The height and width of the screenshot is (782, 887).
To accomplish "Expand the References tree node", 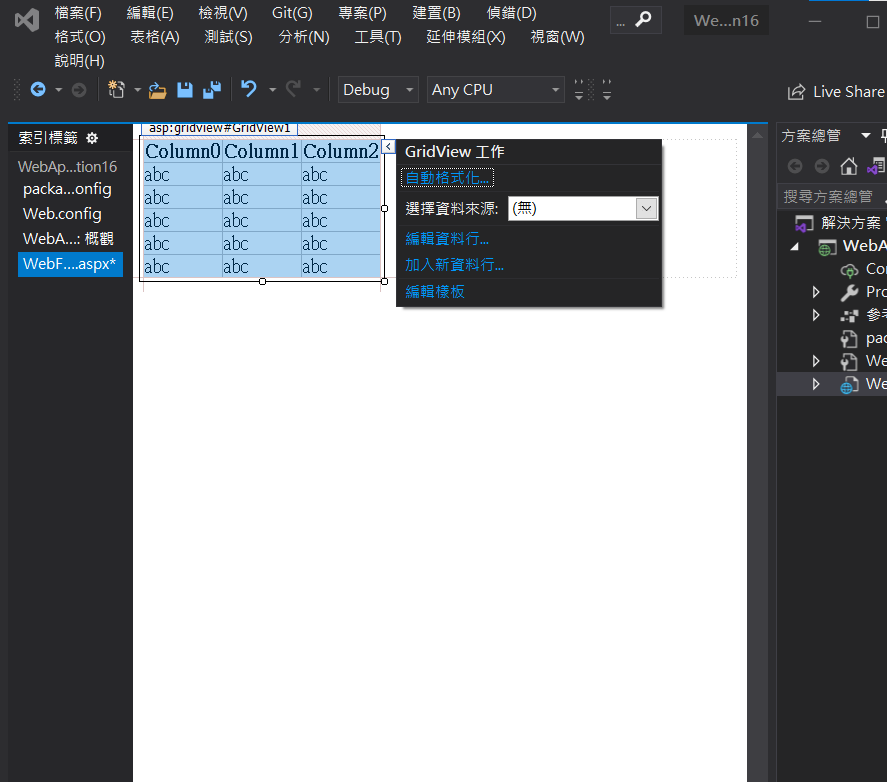I will pyautogui.click(x=816, y=315).
